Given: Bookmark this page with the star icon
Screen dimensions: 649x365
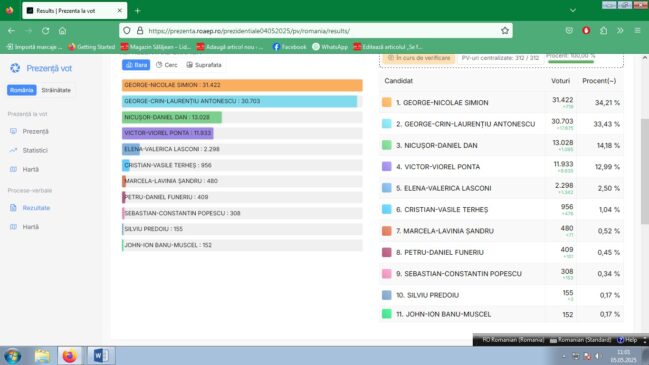Looking at the screenshot, I should [x=505, y=31].
